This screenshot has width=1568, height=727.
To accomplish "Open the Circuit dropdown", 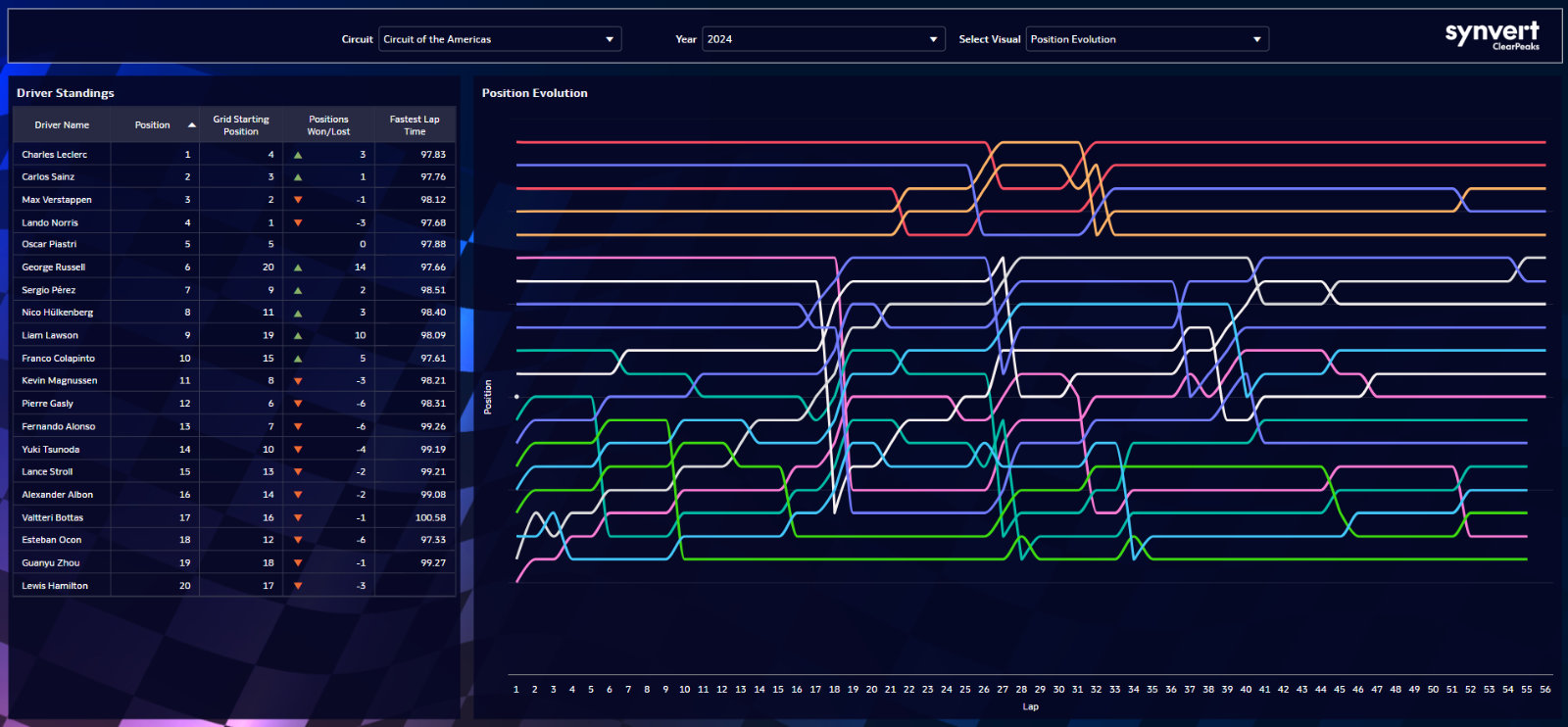I will pyautogui.click(x=500, y=39).
